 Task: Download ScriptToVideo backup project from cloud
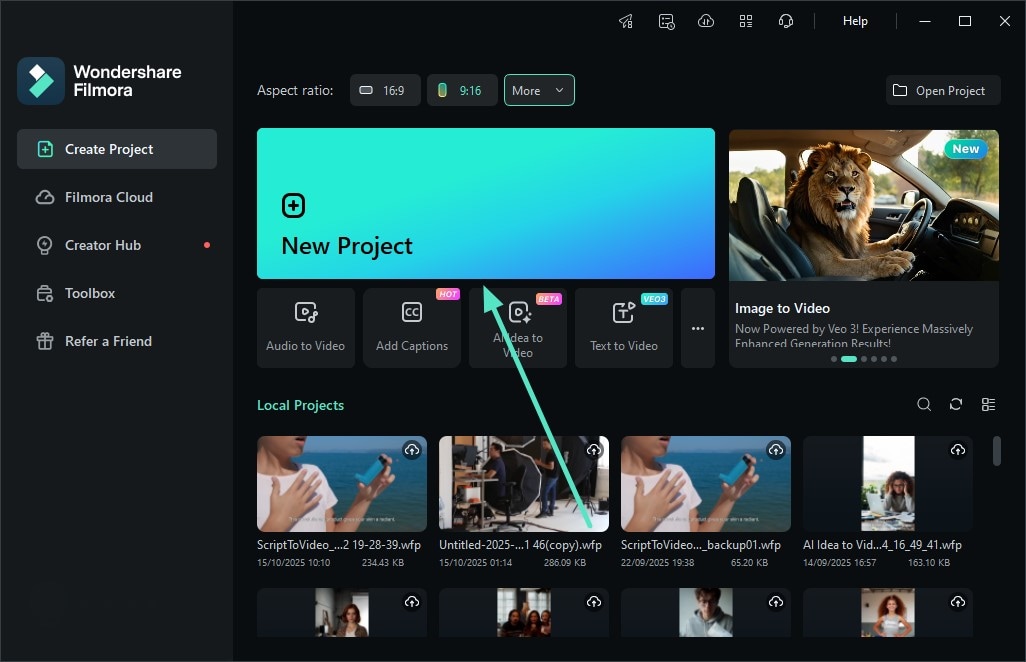pyautogui.click(x=776, y=450)
